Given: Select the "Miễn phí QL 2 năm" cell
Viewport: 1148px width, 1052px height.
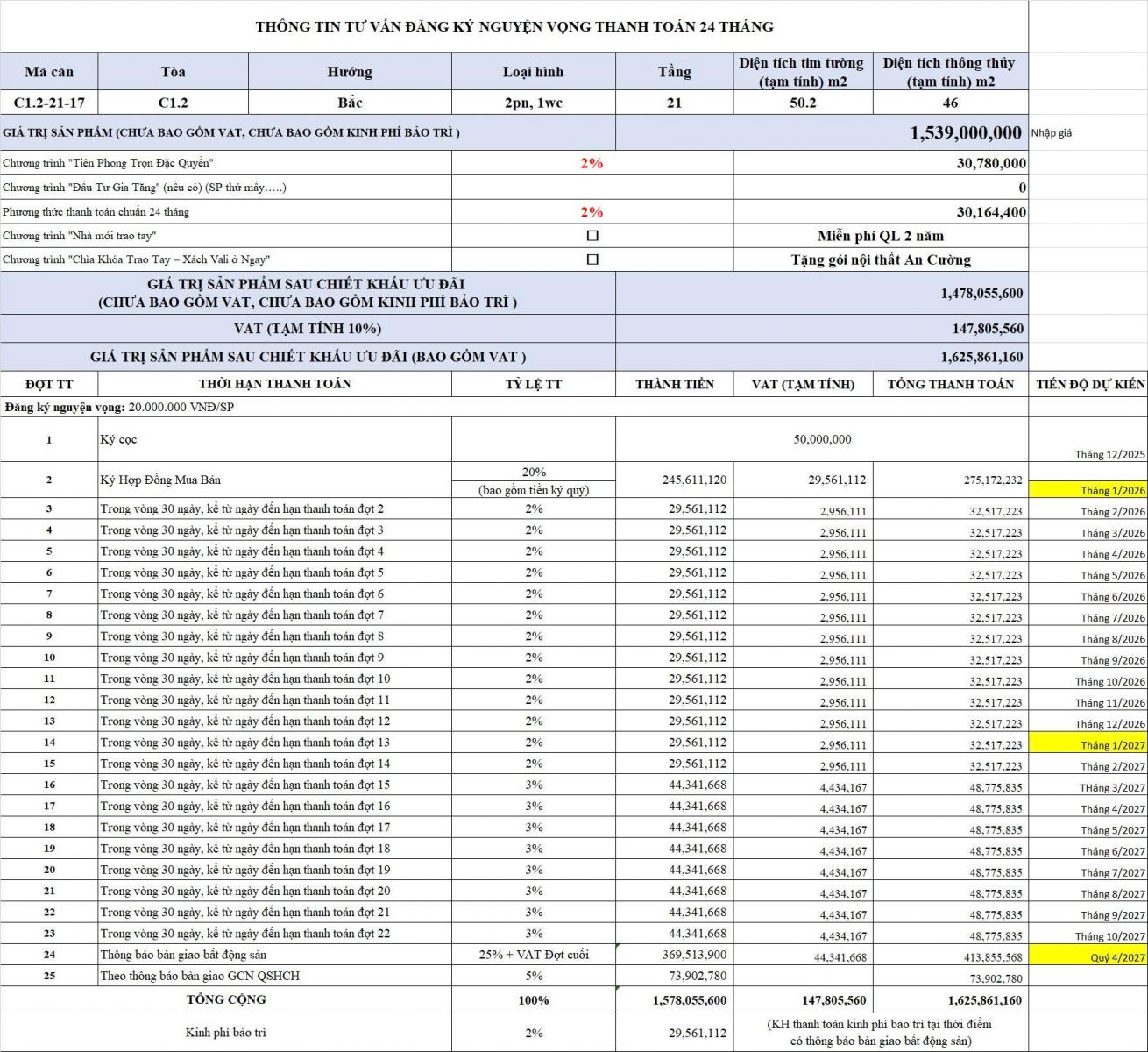Looking at the screenshot, I should [880, 236].
